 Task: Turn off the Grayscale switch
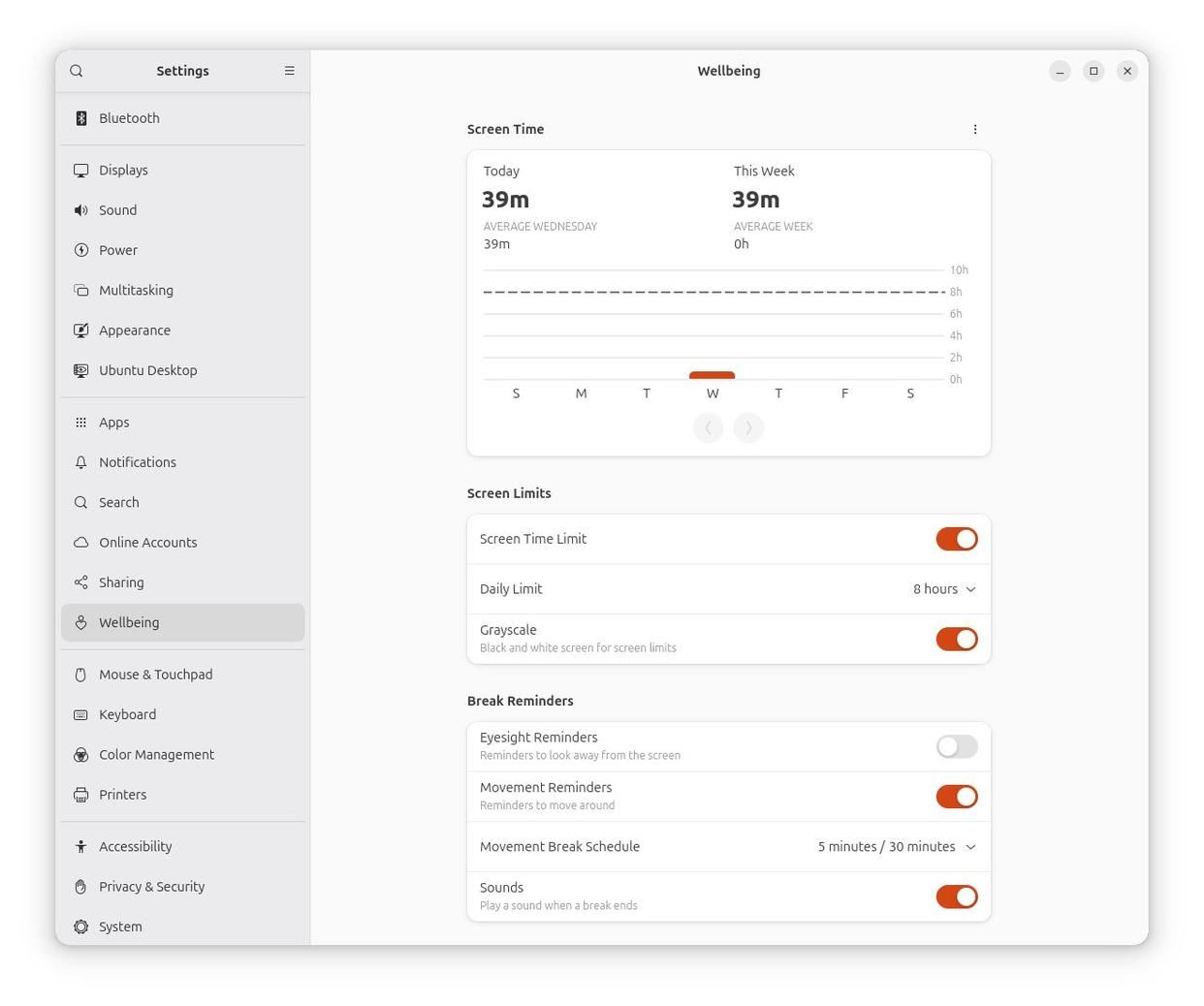point(957,639)
